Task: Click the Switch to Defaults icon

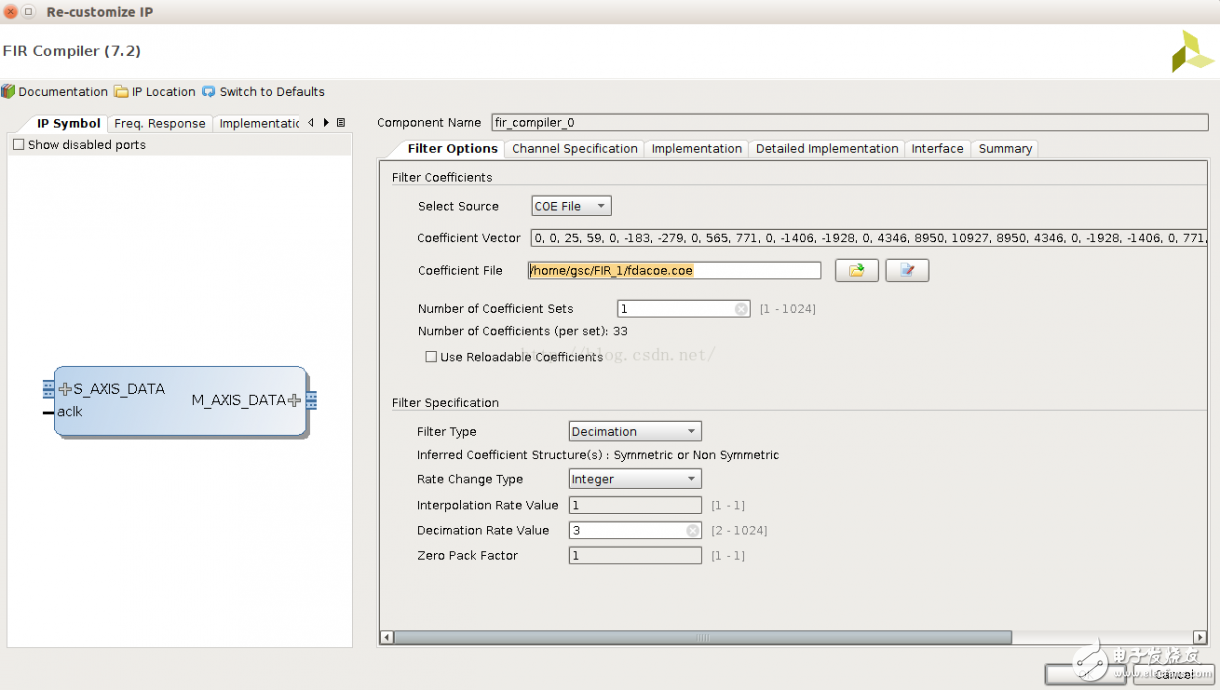Action: [x=208, y=91]
